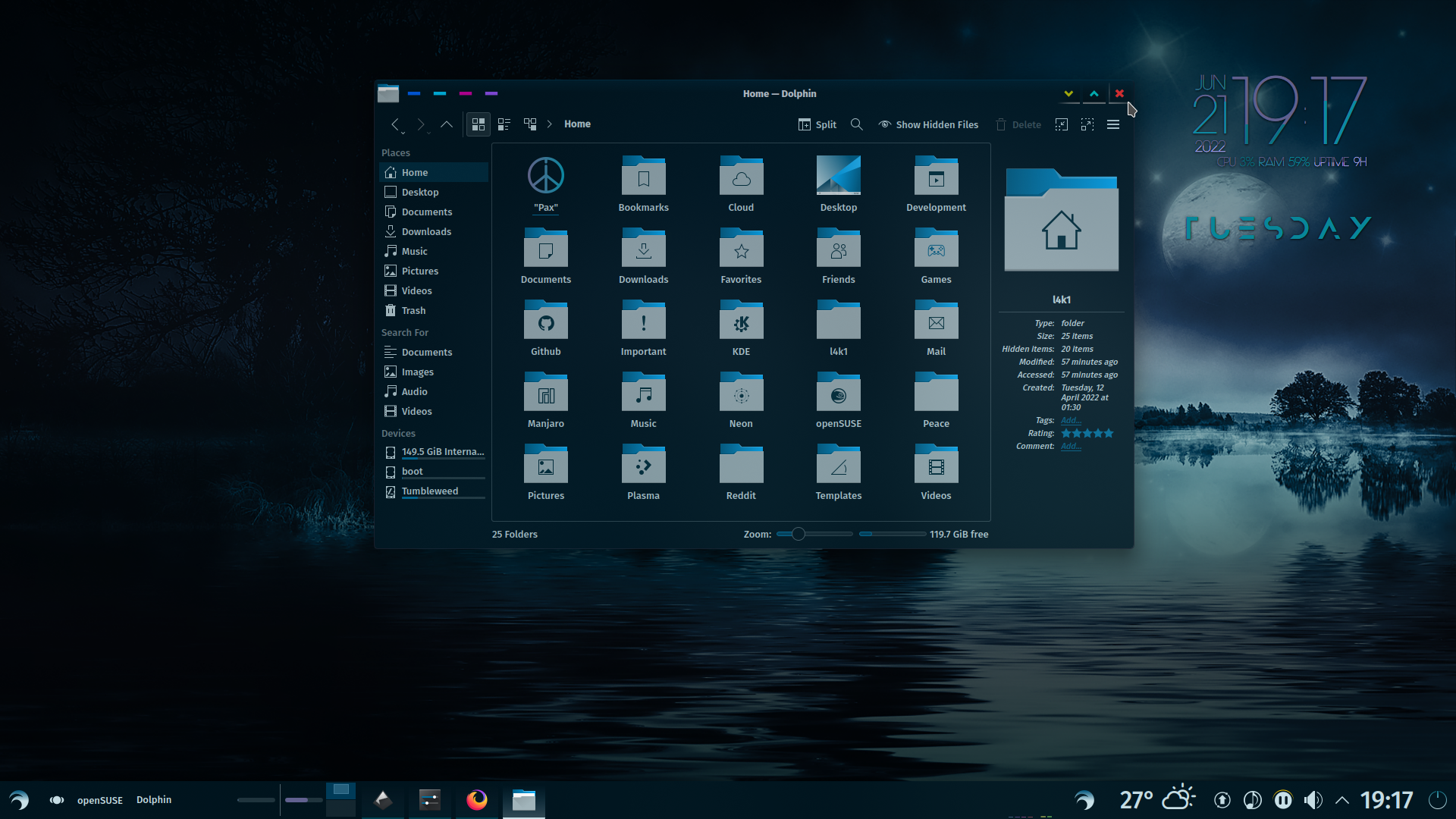The image size is (1456, 819).
Task: Select the Bookmarks folder icon
Action: 643,176
